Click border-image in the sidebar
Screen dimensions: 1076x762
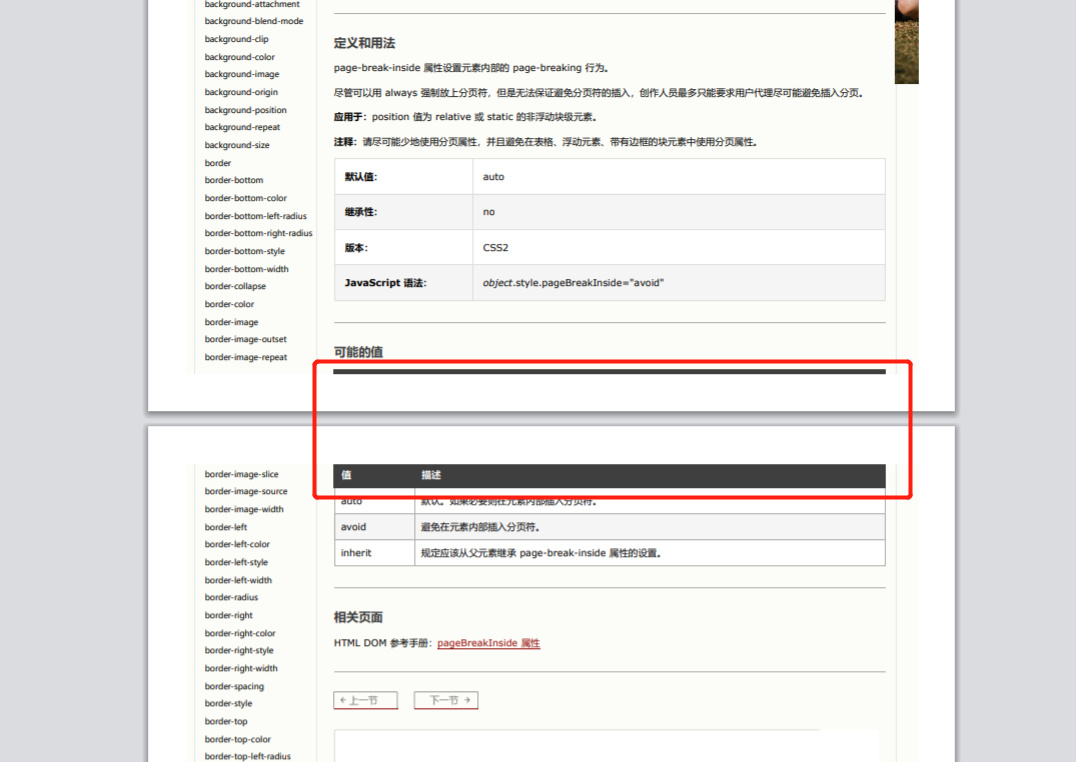232,322
